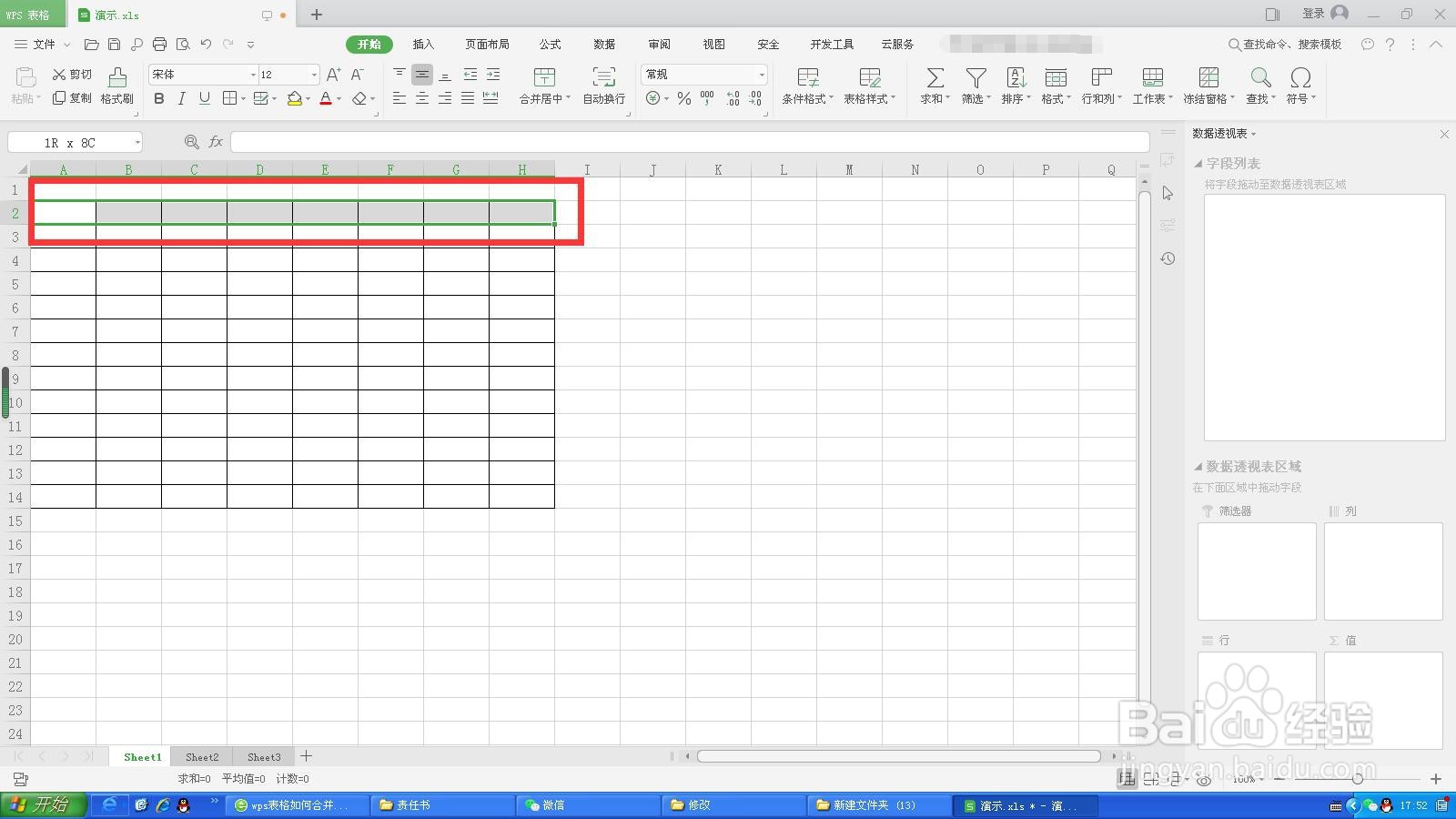Open Conditional Formatting (条件格式)
Screen dimensions: 1456x819
pos(807,86)
